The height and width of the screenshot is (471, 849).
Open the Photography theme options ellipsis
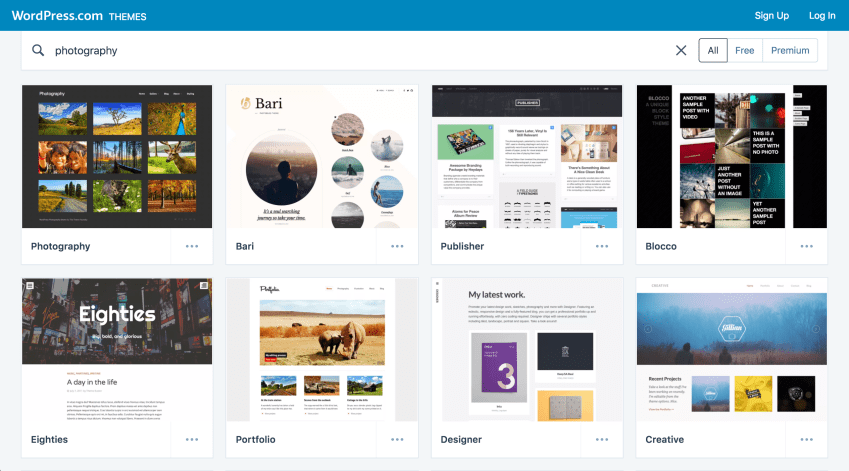[x=192, y=246]
